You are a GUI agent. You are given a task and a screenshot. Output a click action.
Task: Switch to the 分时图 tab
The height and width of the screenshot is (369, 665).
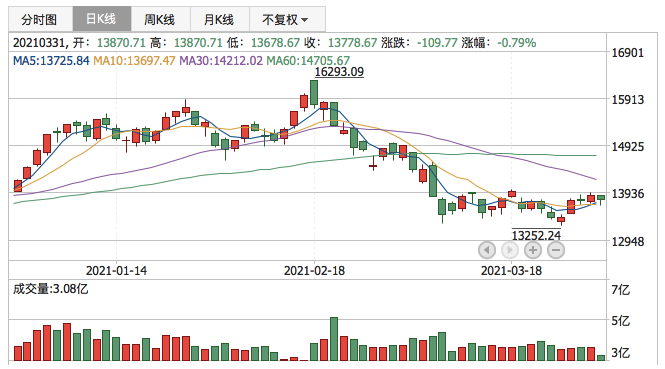point(40,19)
